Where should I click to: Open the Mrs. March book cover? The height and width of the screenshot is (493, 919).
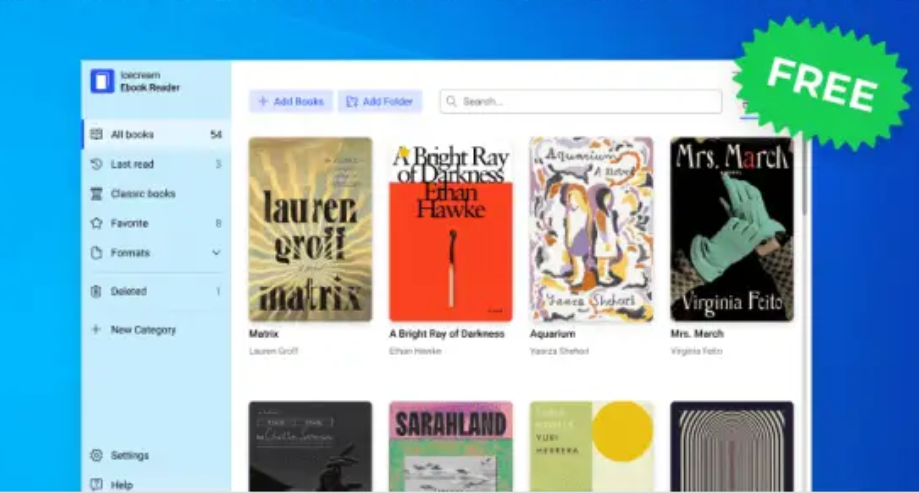(x=732, y=229)
